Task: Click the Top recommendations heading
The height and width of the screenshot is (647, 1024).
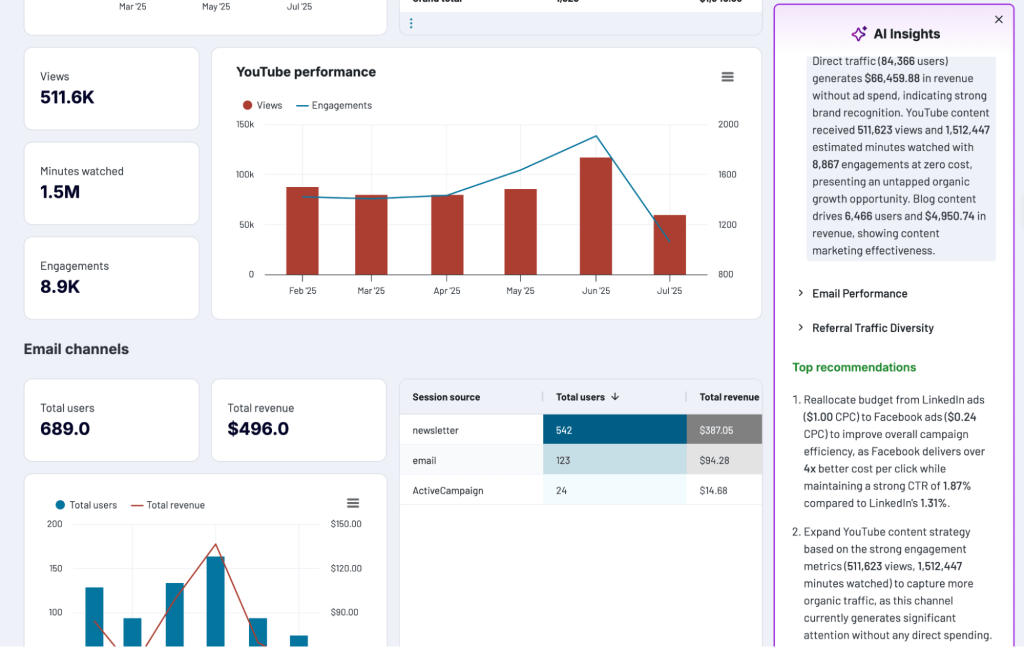Action: pos(854,367)
